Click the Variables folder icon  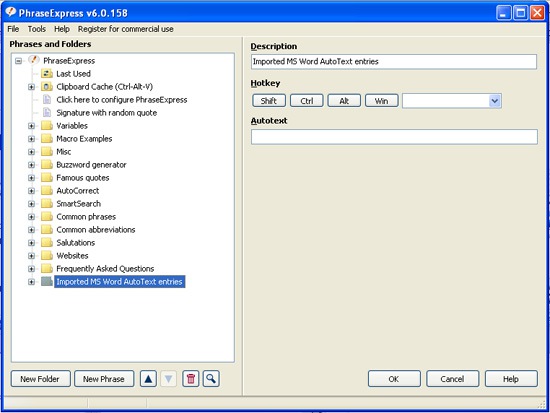47,126
